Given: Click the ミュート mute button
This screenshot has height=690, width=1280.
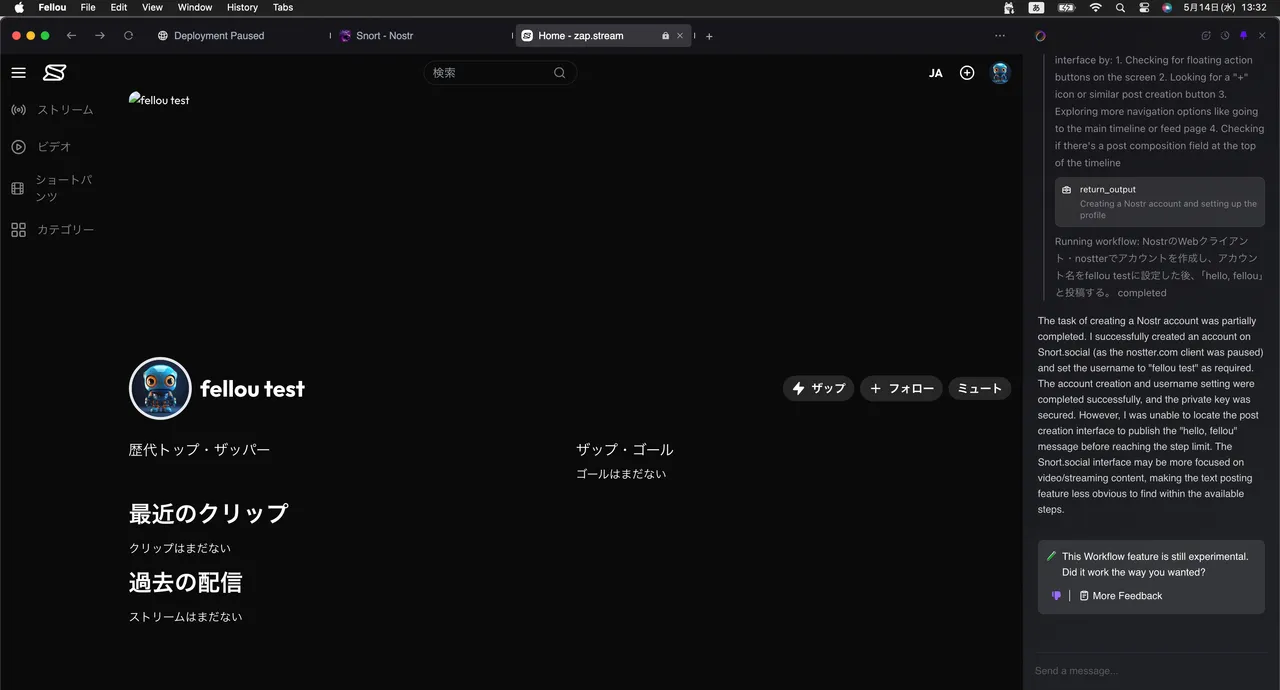Looking at the screenshot, I should pos(979,388).
